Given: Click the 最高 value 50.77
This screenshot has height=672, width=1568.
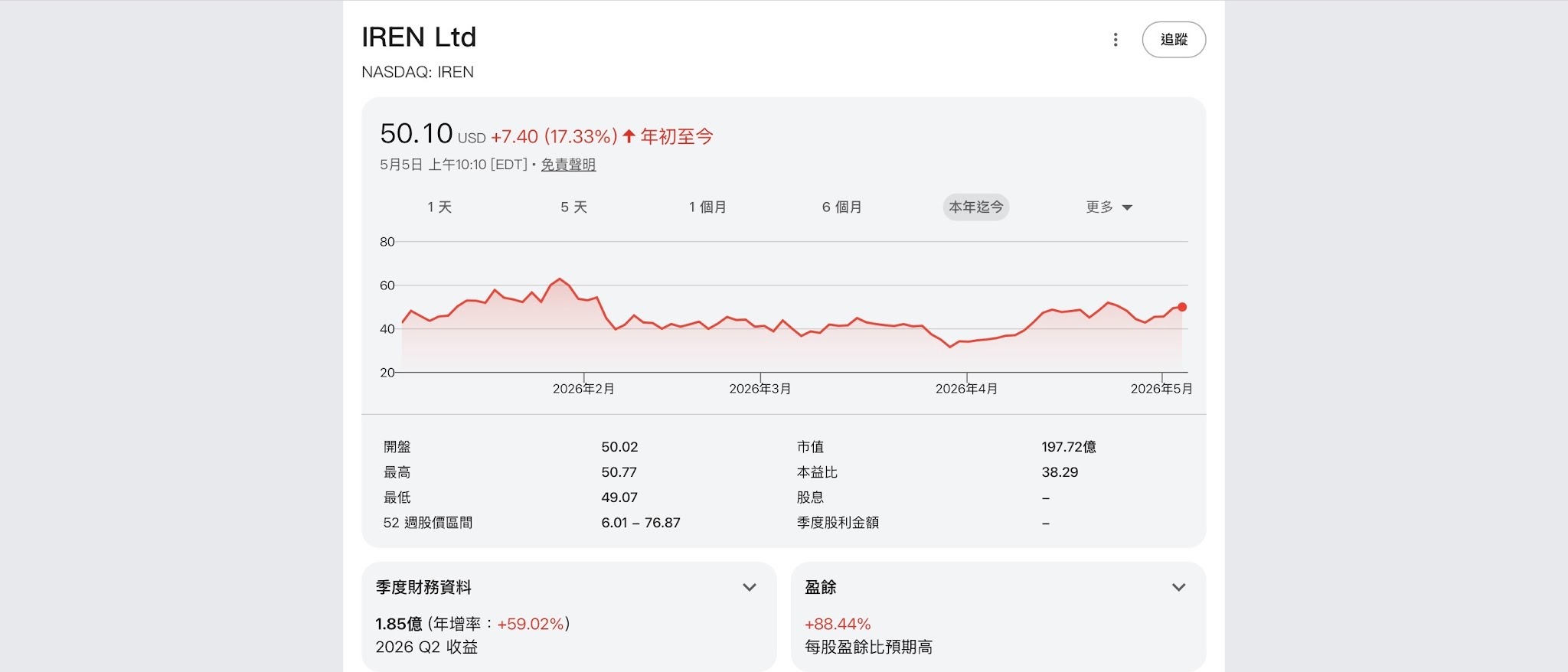Looking at the screenshot, I should pos(619,472).
